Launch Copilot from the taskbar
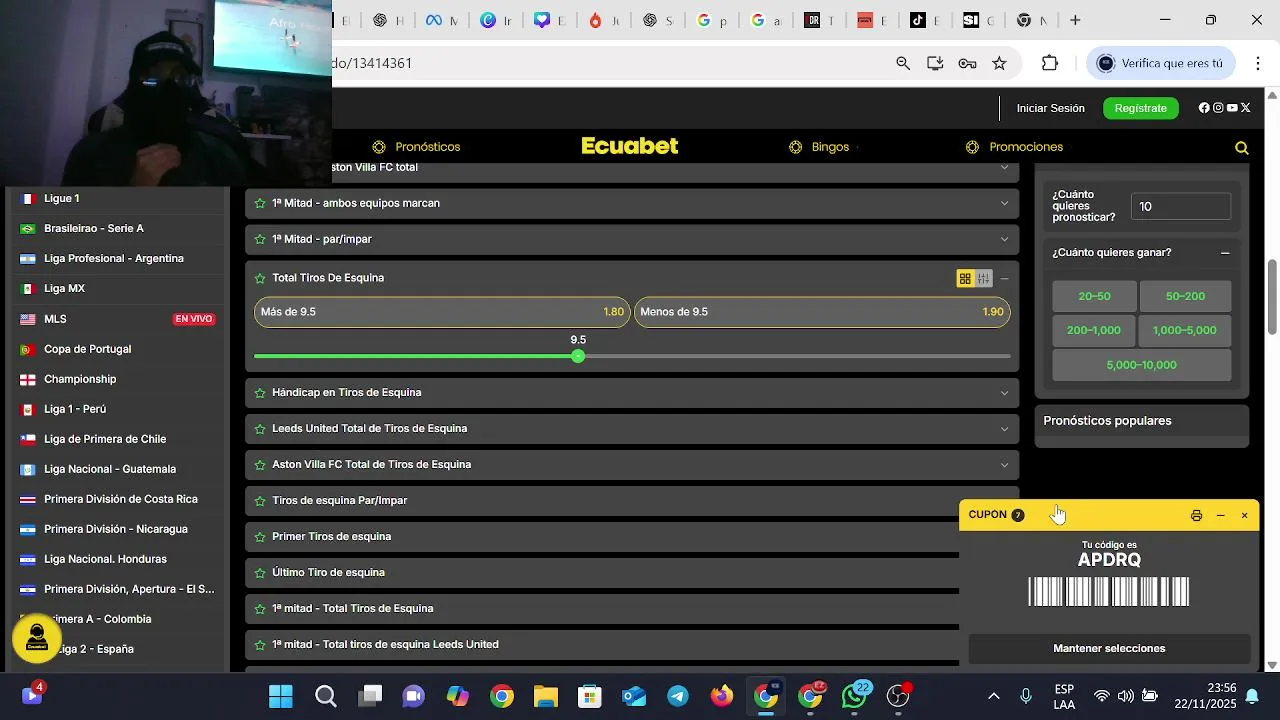This screenshot has height=720, width=1280. click(457, 696)
